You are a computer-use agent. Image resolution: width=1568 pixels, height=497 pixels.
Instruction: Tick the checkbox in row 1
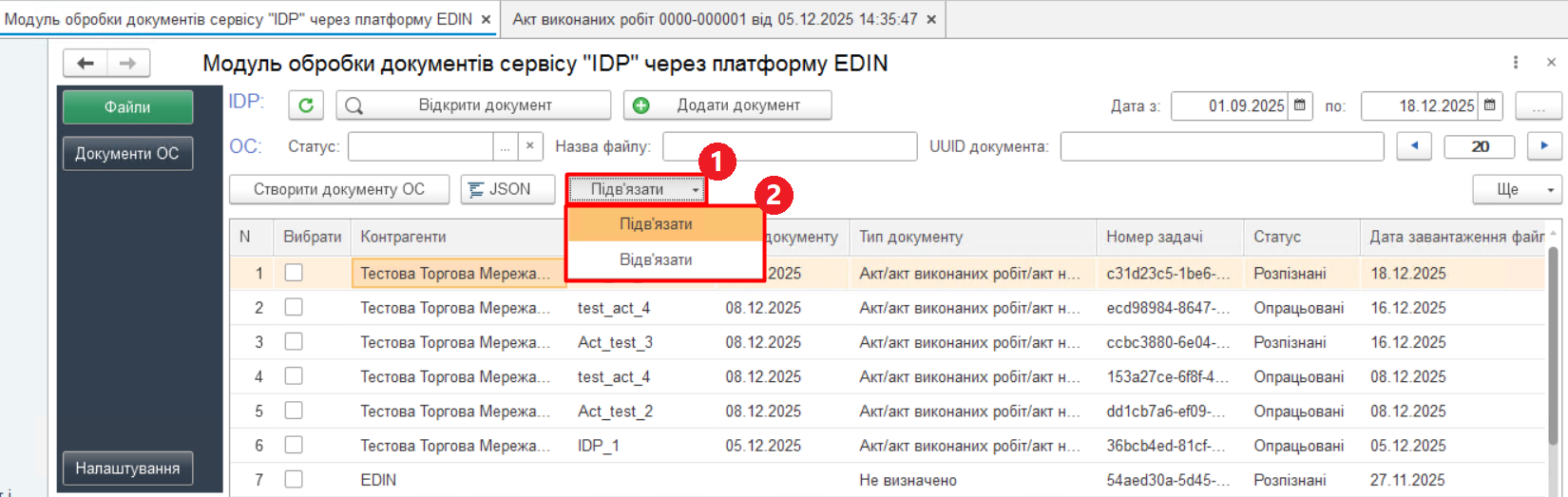coord(294,273)
